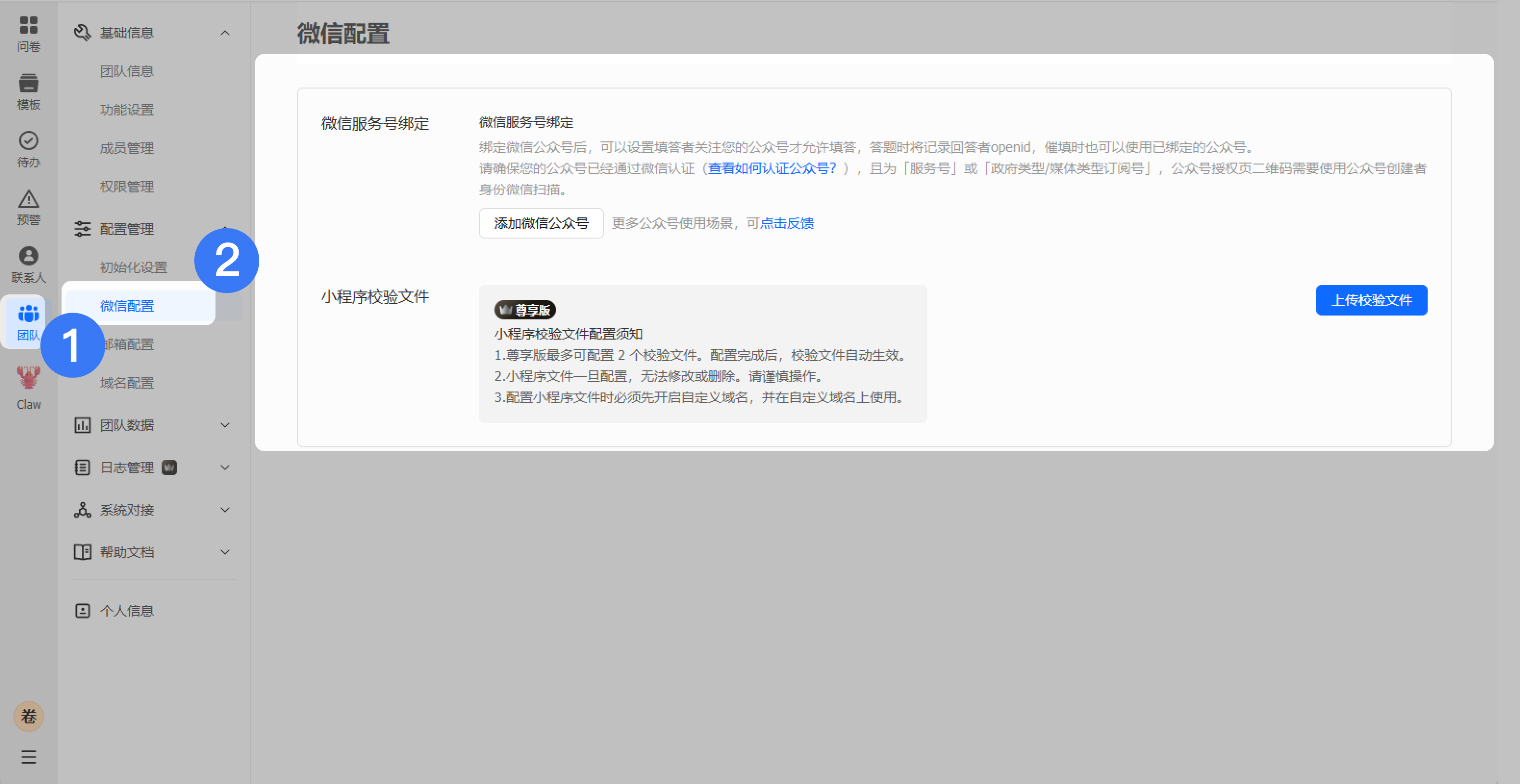Click the 系统对接 nodes icon
Viewport: 1520px width, 784px height.
(x=82, y=510)
